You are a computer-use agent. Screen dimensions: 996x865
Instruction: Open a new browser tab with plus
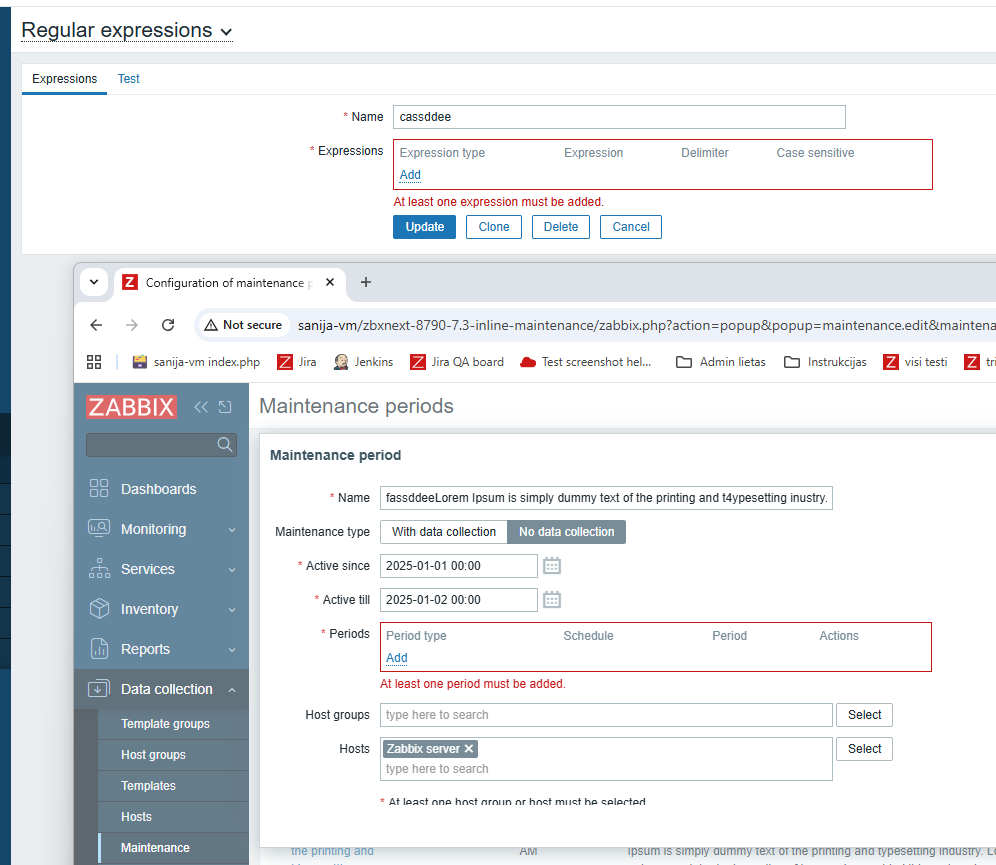point(365,282)
